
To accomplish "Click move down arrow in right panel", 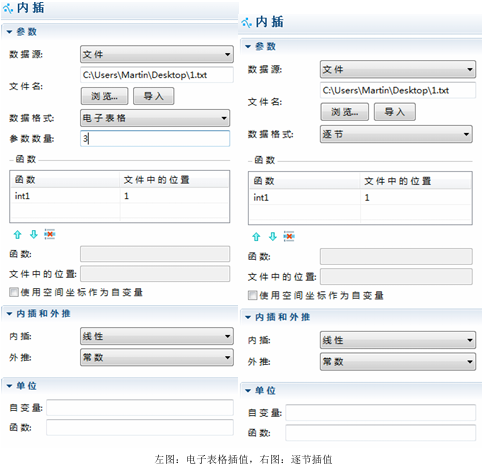I will [x=273, y=237].
